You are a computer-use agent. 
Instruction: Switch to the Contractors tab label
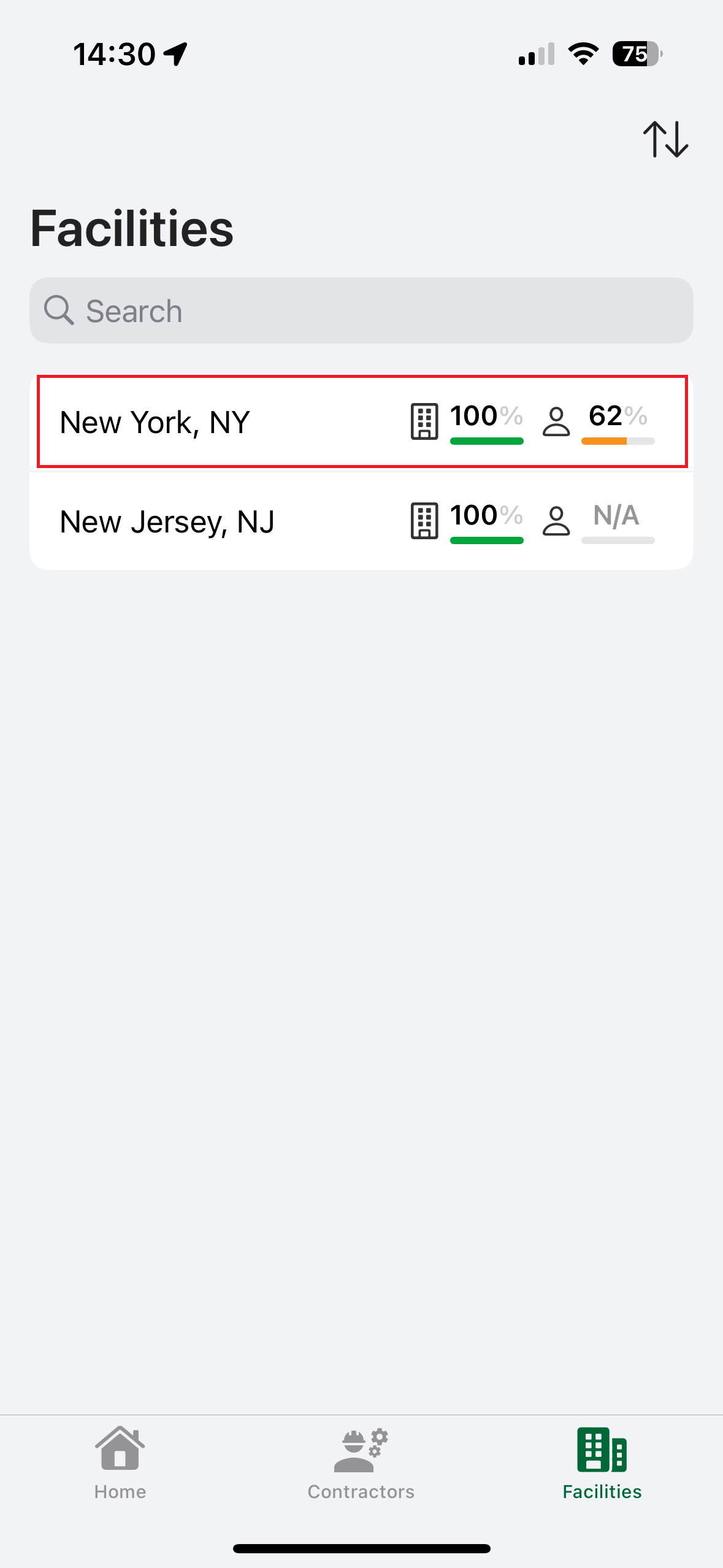coord(361,1491)
